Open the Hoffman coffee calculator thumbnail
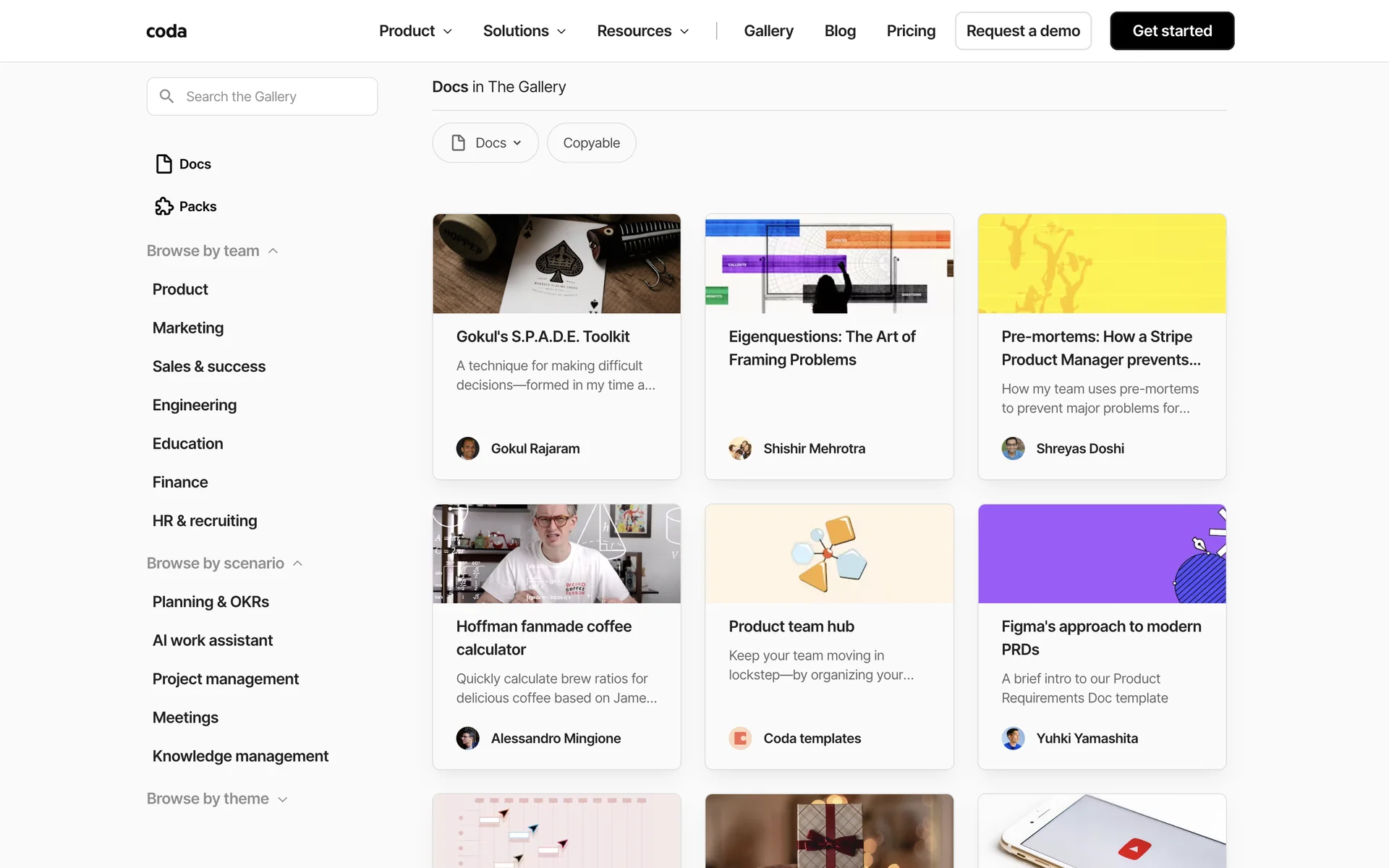The image size is (1389, 868). pos(556,554)
